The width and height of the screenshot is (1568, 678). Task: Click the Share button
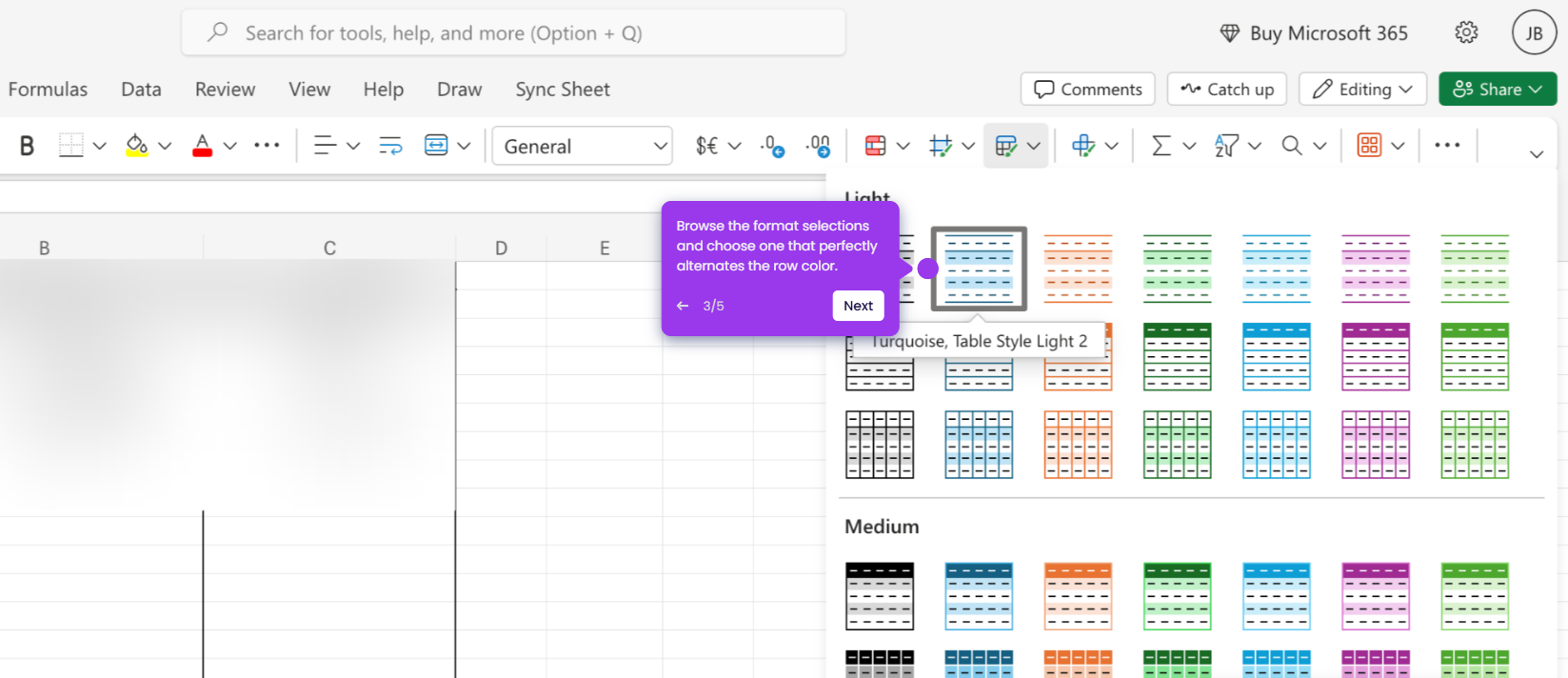pyautogui.click(x=1498, y=89)
